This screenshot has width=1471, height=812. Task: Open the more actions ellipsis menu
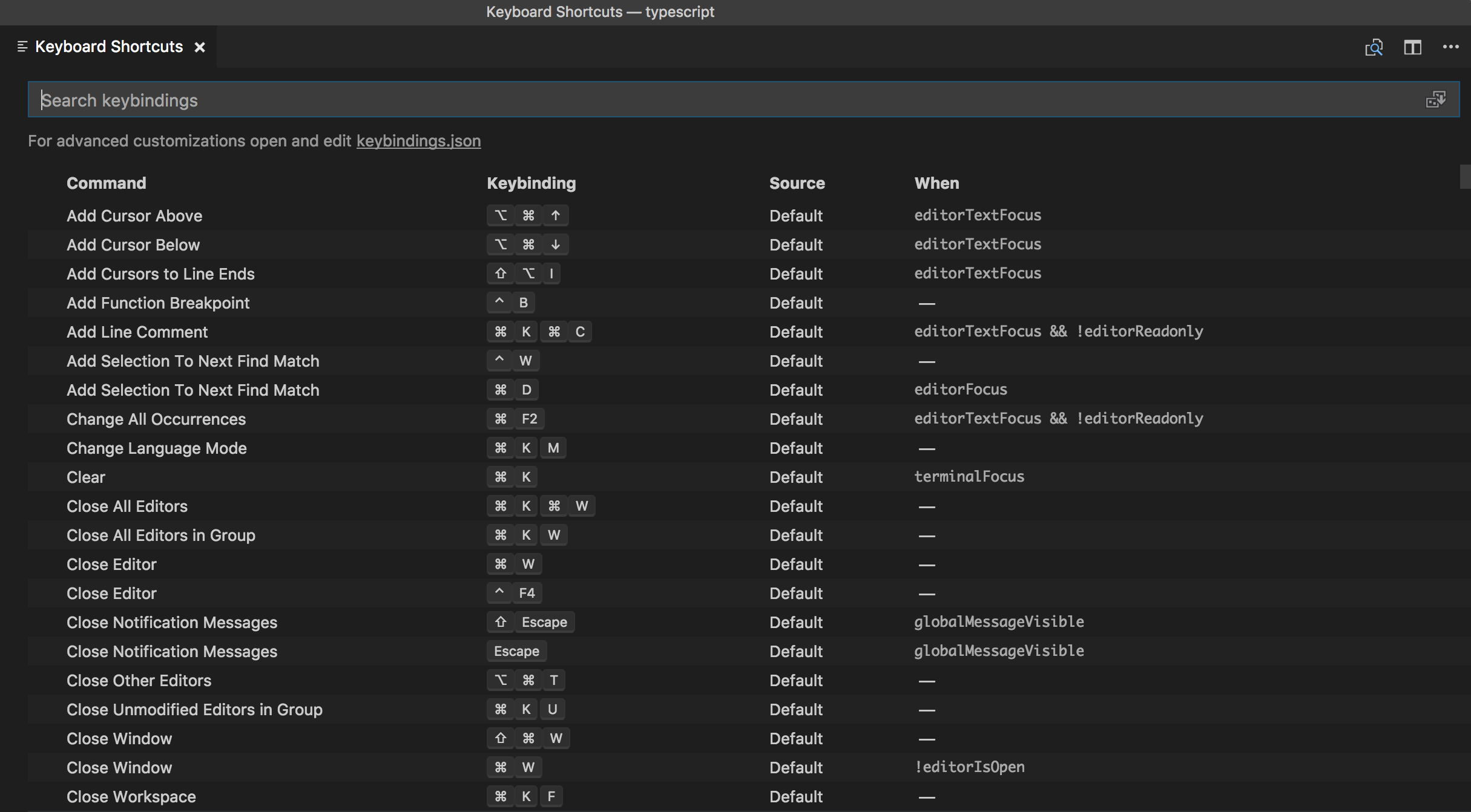(x=1451, y=47)
